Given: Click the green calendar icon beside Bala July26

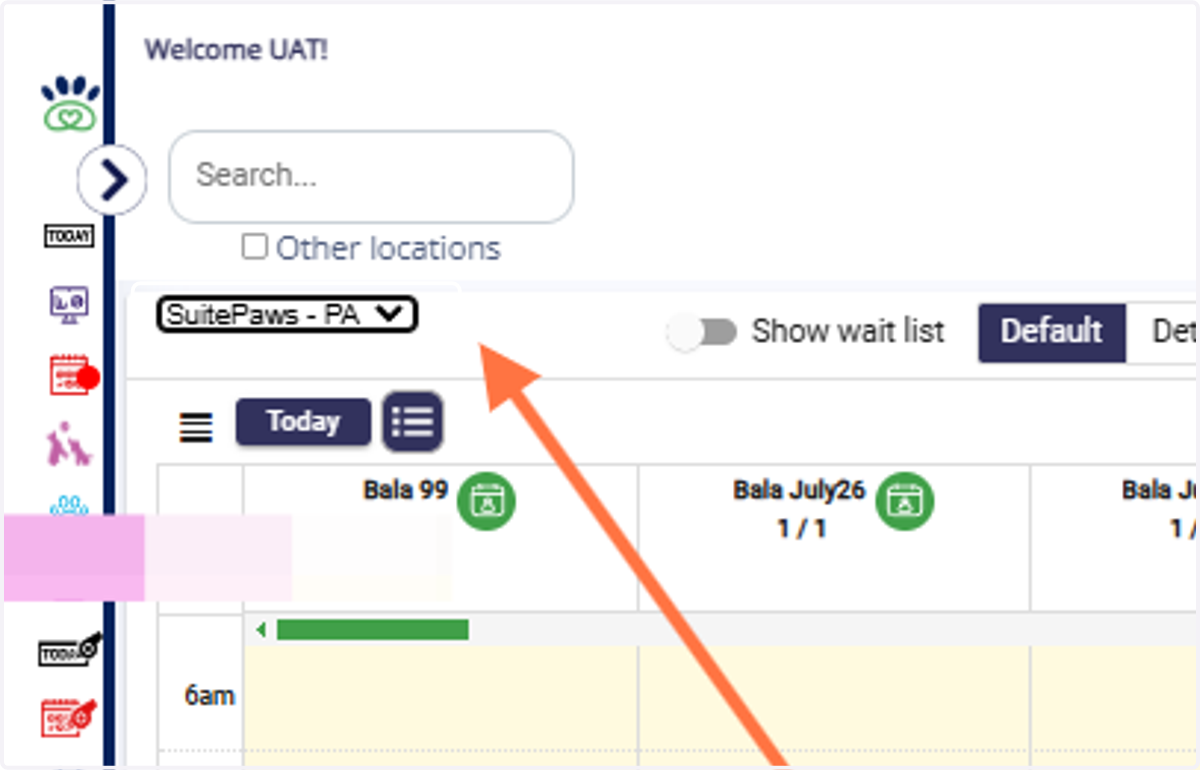Looking at the screenshot, I should point(905,501).
